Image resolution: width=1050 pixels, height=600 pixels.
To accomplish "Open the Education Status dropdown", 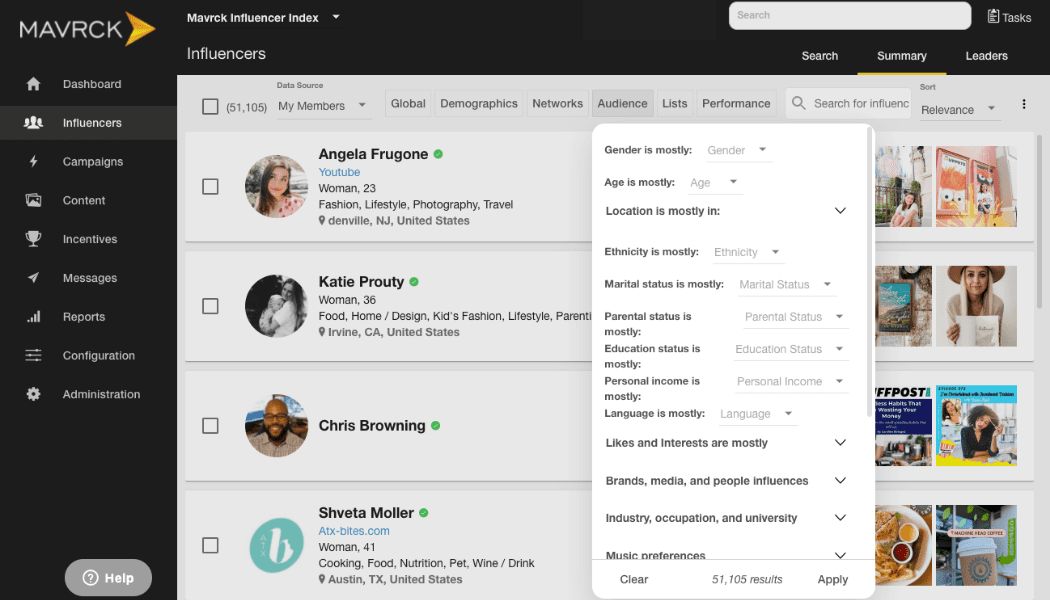I will 790,349.
